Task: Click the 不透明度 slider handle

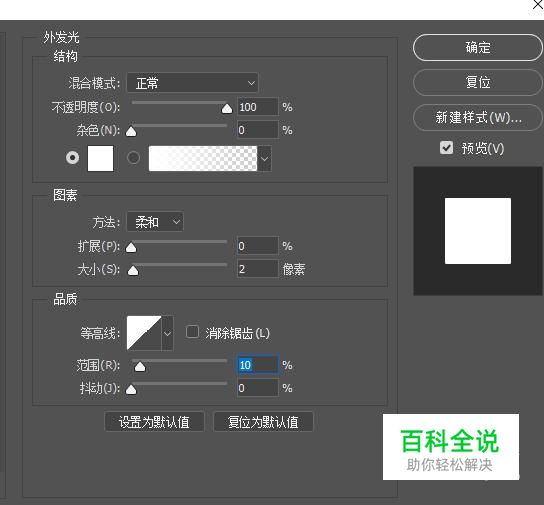Action: (227, 109)
